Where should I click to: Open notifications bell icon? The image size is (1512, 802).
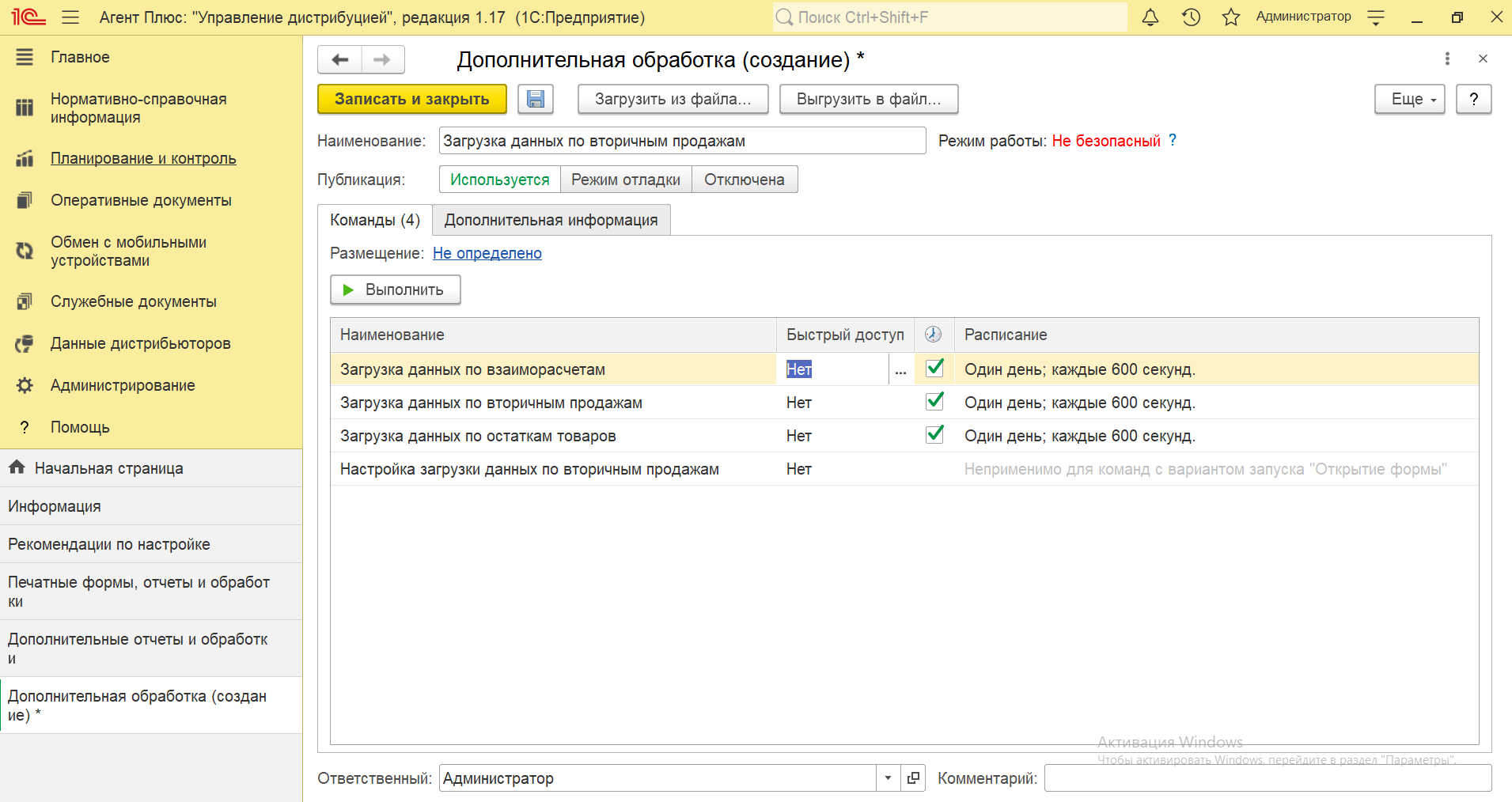click(1150, 17)
